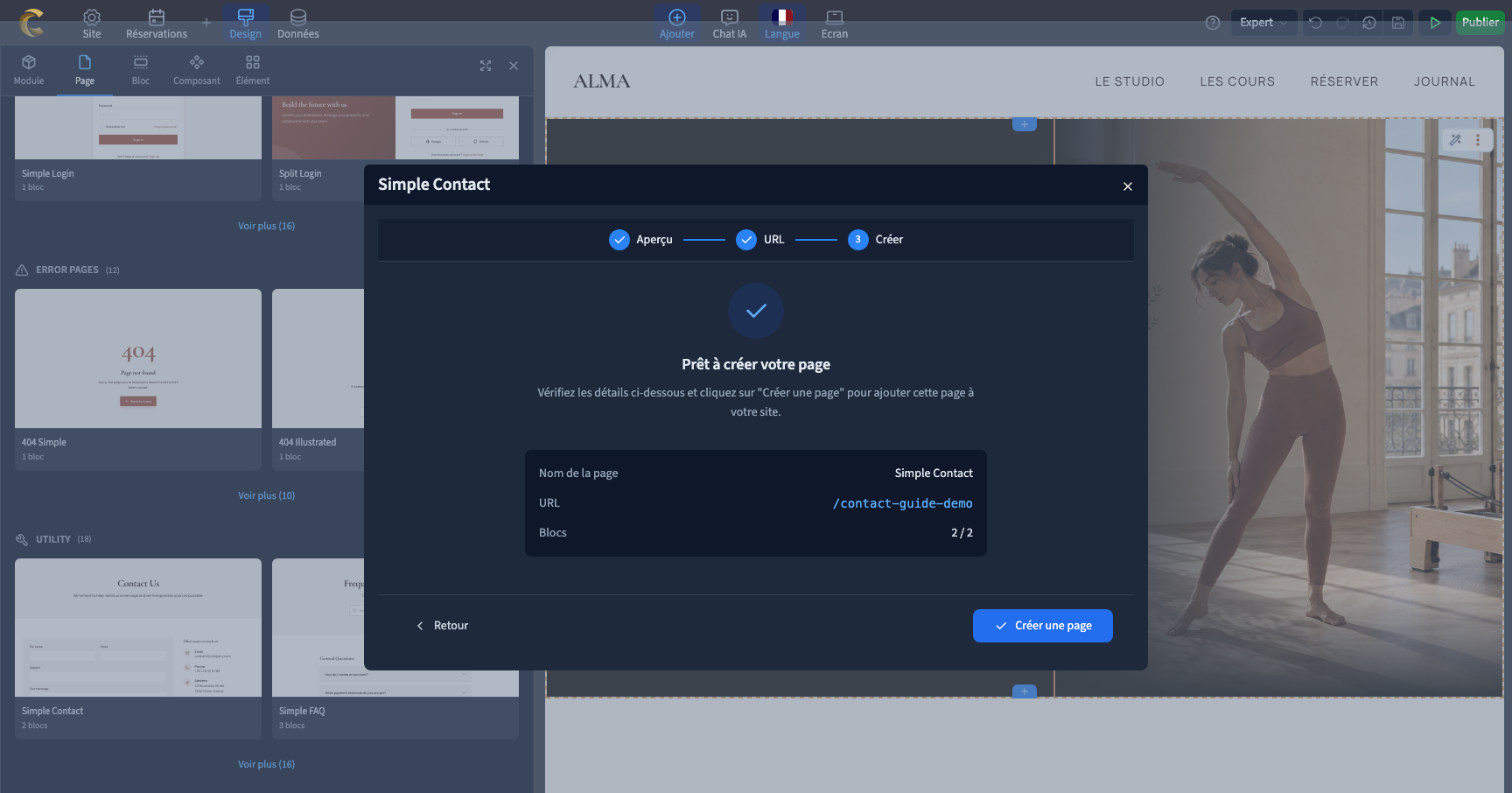Click the Publier button
The image size is (1512, 793).
pyautogui.click(x=1480, y=23)
